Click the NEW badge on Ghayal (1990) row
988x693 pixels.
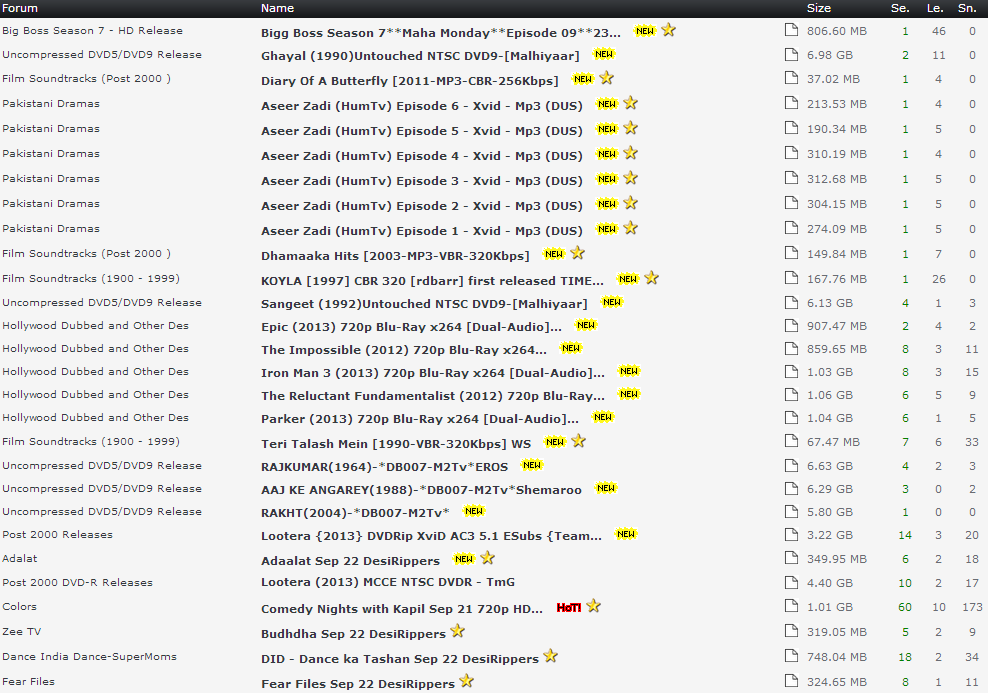click(604, 54)
